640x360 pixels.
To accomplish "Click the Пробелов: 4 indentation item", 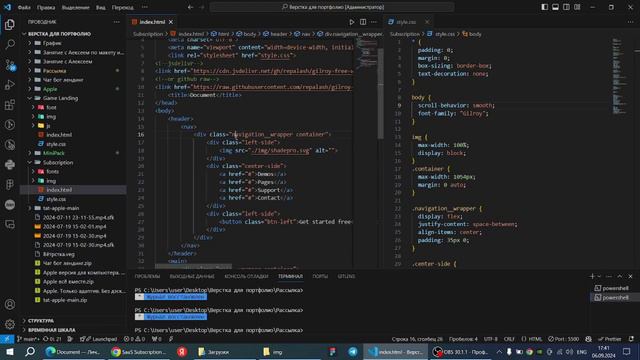I will click(x=463, y=339).
